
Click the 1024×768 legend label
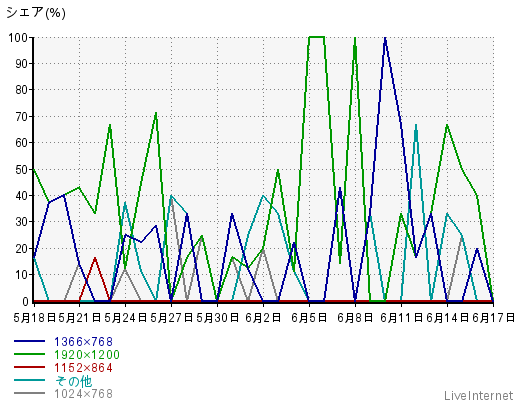[x=83, y=394]
